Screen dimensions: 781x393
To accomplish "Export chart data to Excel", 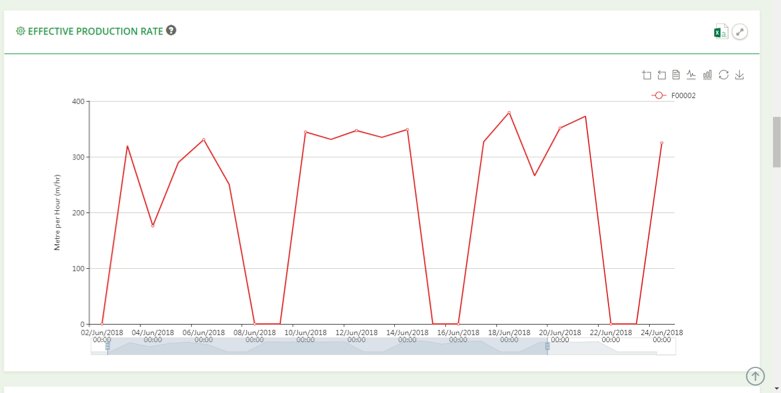I will click(720, 32).
